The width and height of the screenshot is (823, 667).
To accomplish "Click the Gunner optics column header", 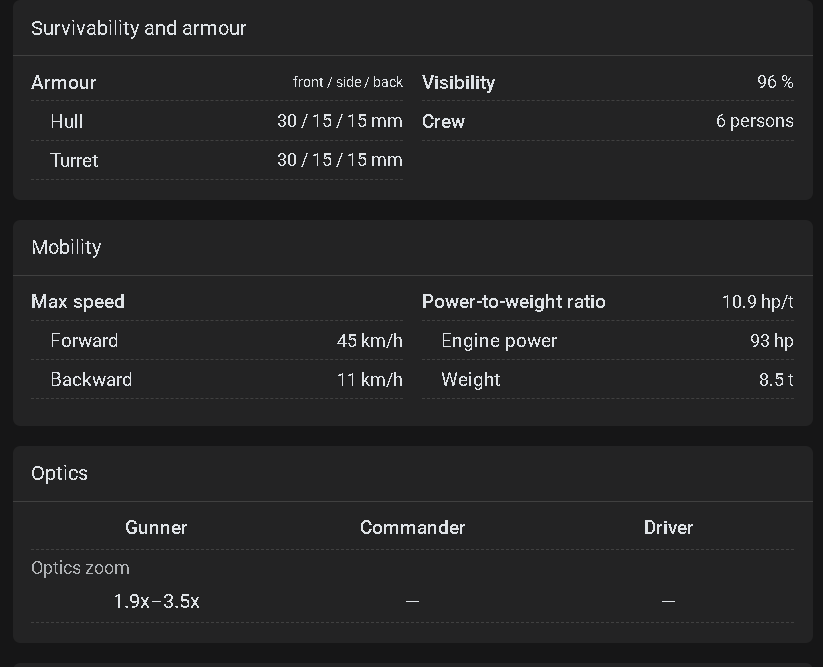I will click(156, 527).
